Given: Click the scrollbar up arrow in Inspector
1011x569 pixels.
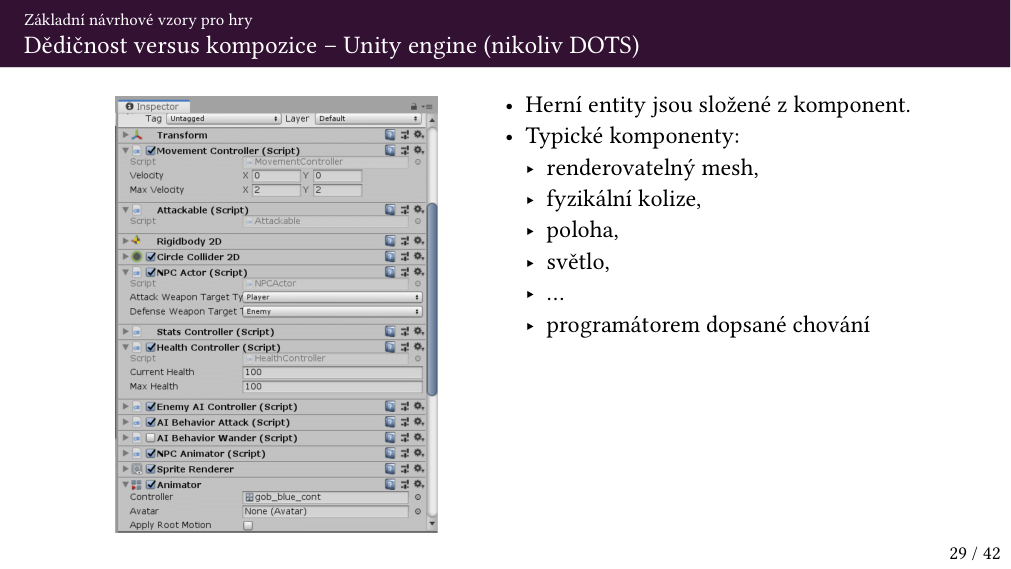Looking at the screenshot, I should 432,120.
